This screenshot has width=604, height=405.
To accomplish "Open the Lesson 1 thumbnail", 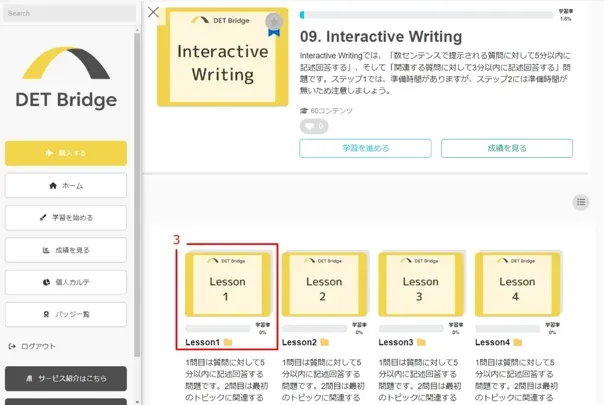I will coord(228,284).
